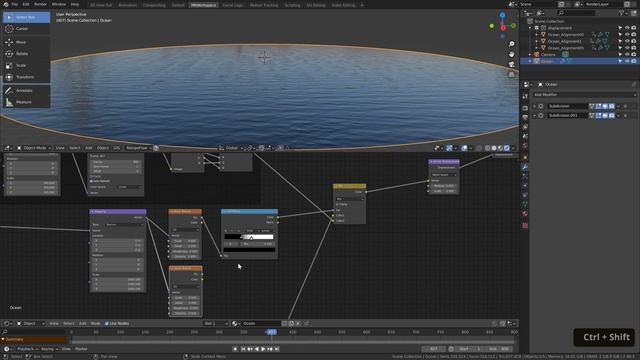Toggle the camera view icon in viewport
The image size is (640, 360).
tap(511, 64)
